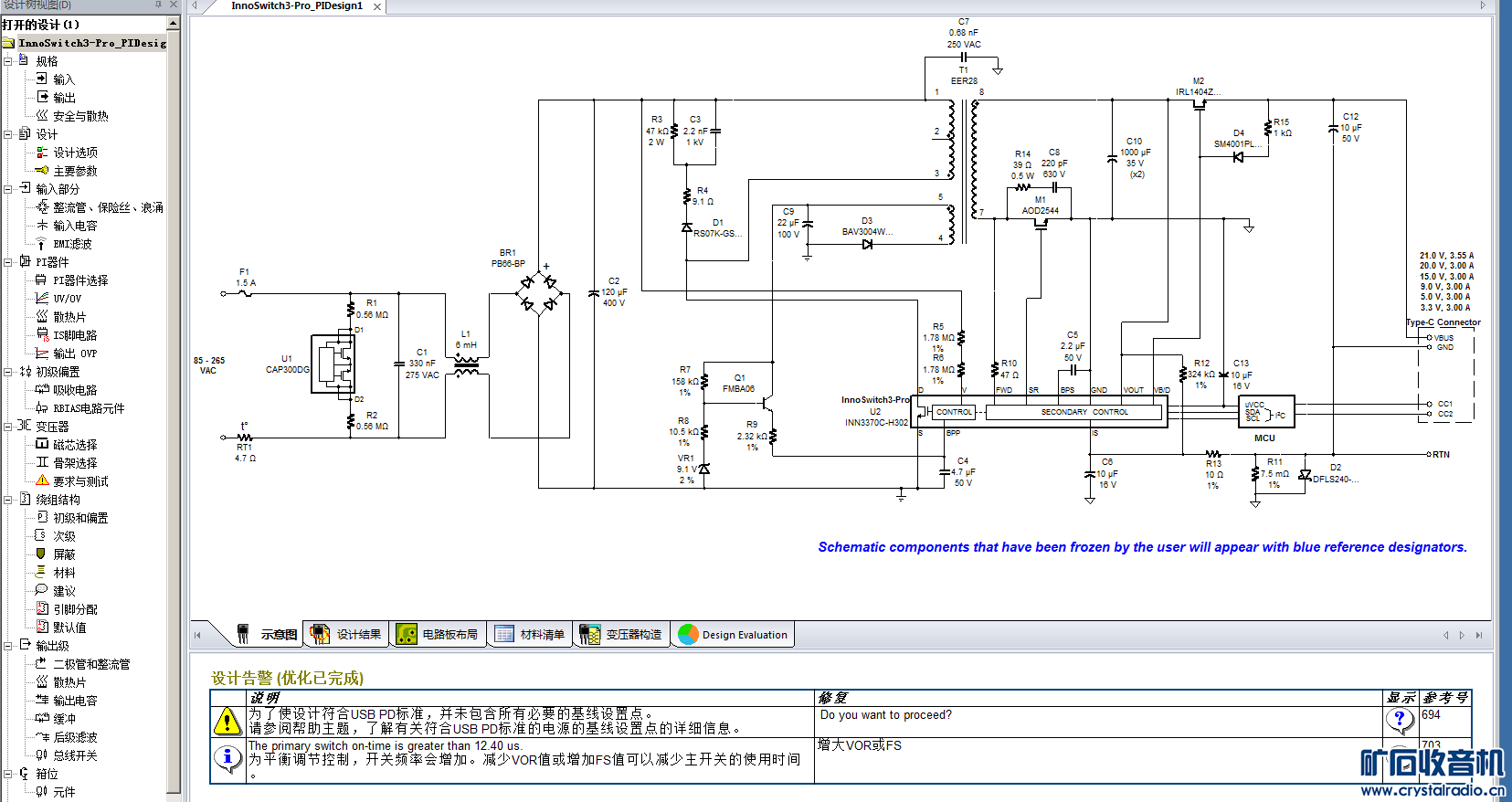Collapse the 绕组结构 tree node
The height and width of the screenshot is (802, 1512).
click(8, 500)
